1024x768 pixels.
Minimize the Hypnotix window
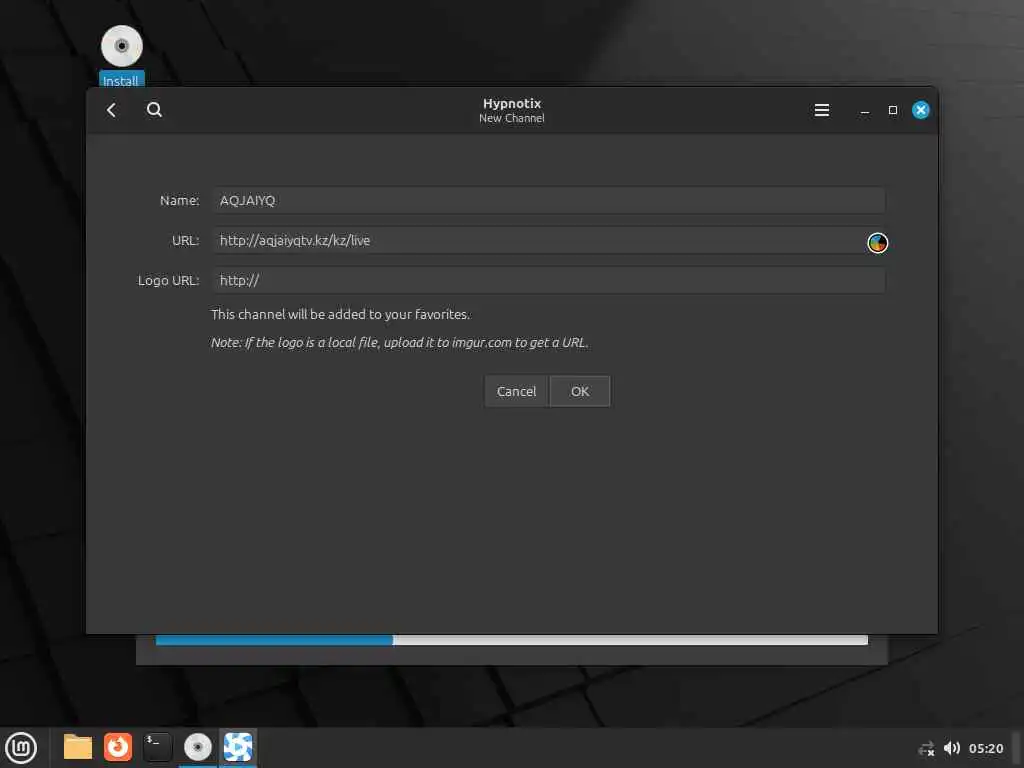tap(865, 110)
